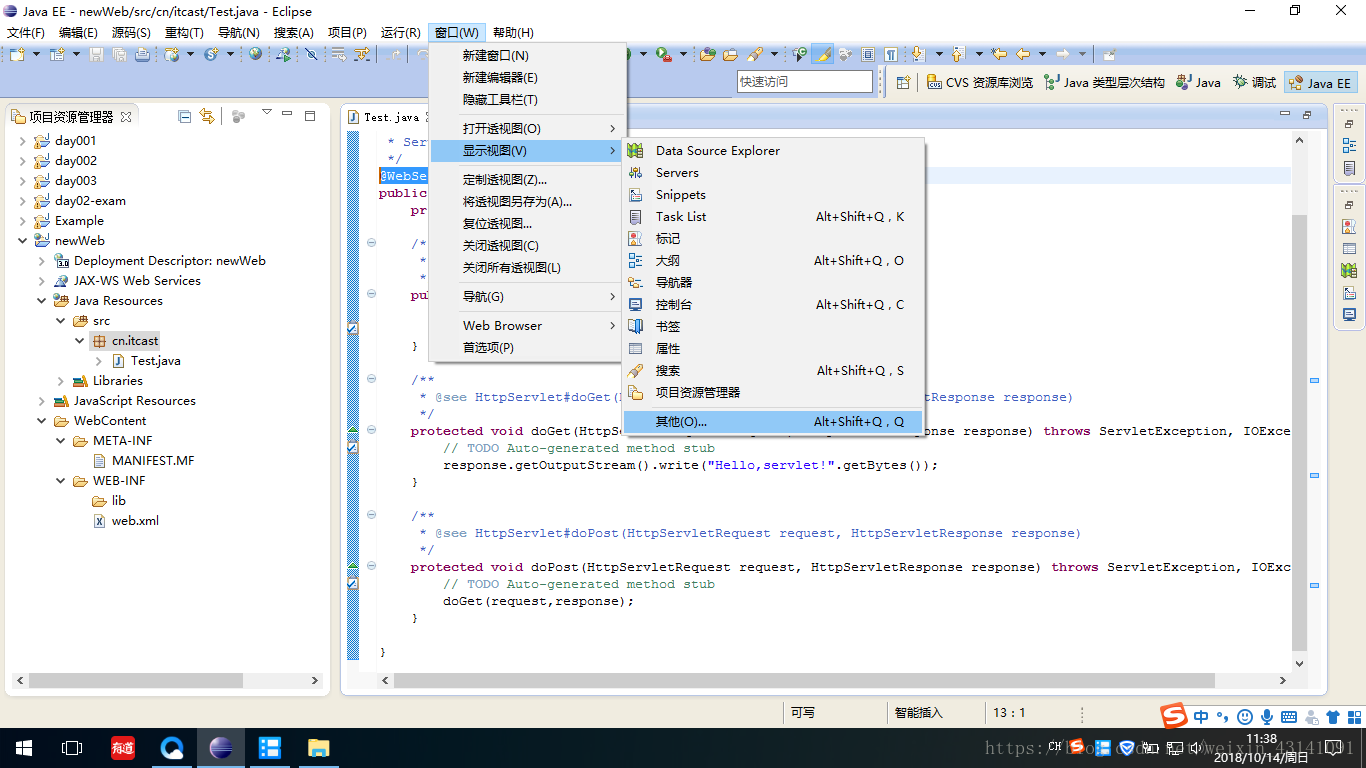This screenshot has width=1366, height=768.
Task: Toggle Skip All Breakpoints in toolbar
Action: tap(311, 54)
